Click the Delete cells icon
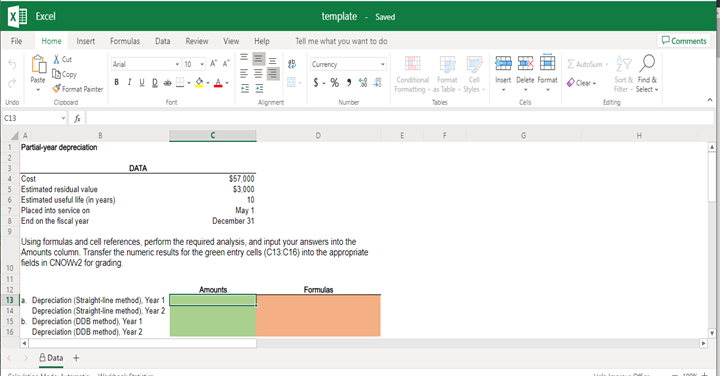Screen dimensions: 720x376 (x=525, y=63)
